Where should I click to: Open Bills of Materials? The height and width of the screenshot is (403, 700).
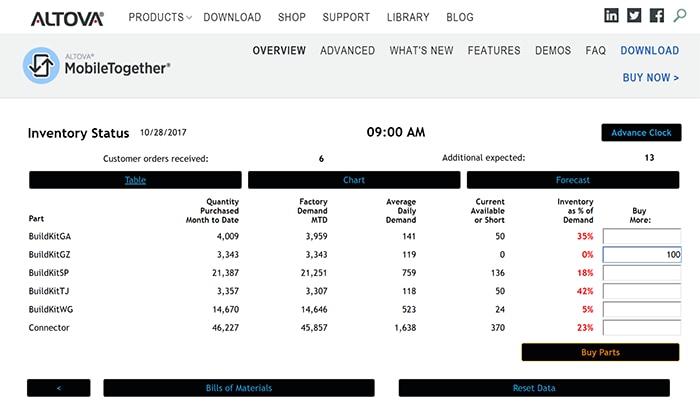239,388
